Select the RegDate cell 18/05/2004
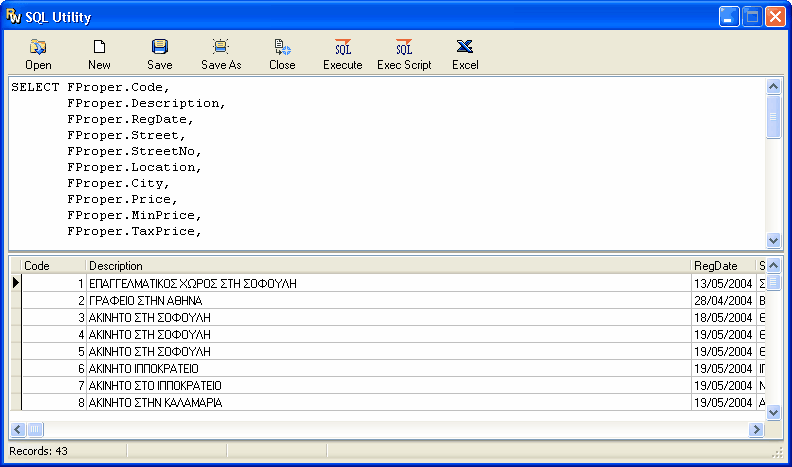 point(723,318)
